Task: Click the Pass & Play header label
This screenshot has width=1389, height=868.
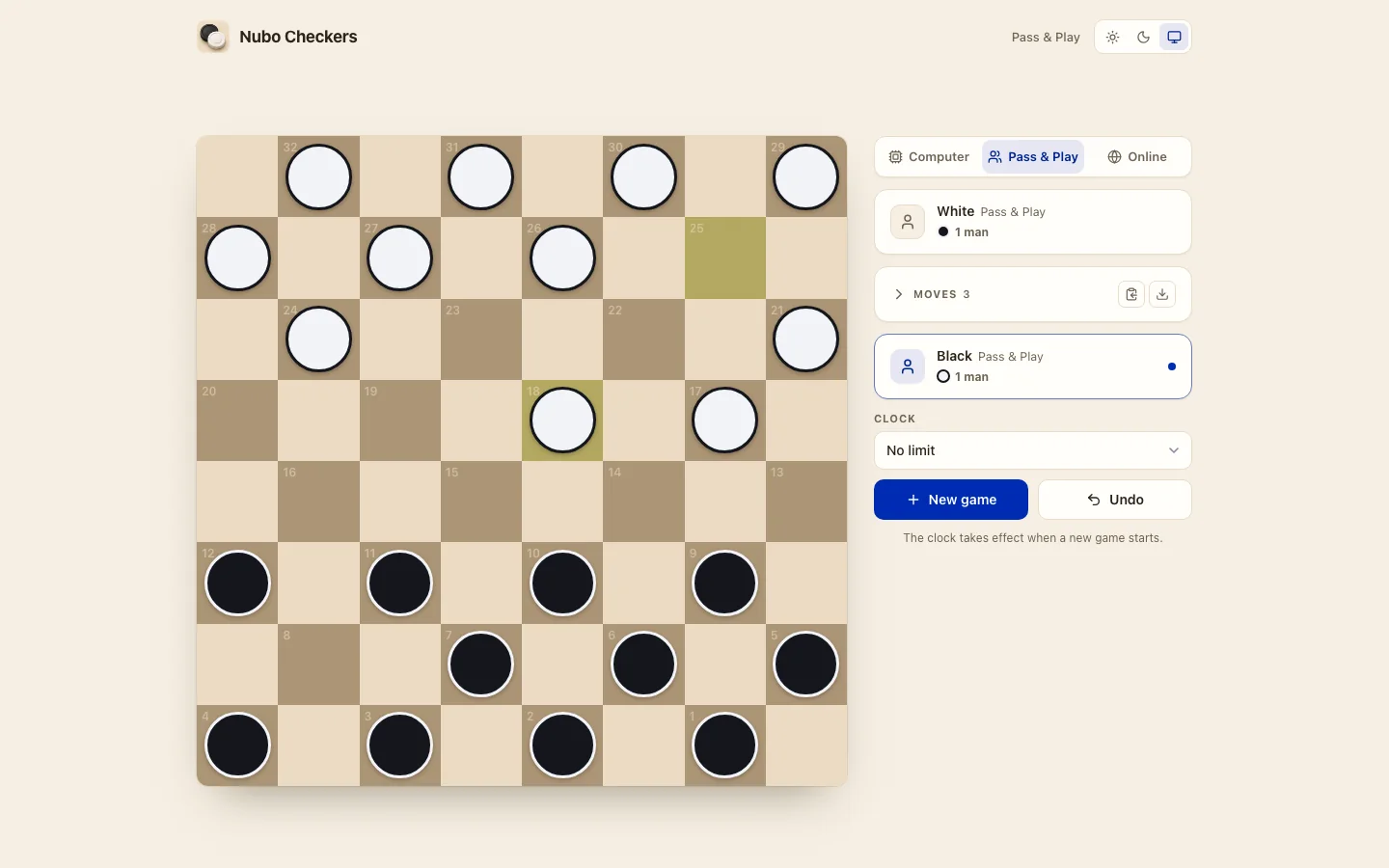Action: point(1046,38)
